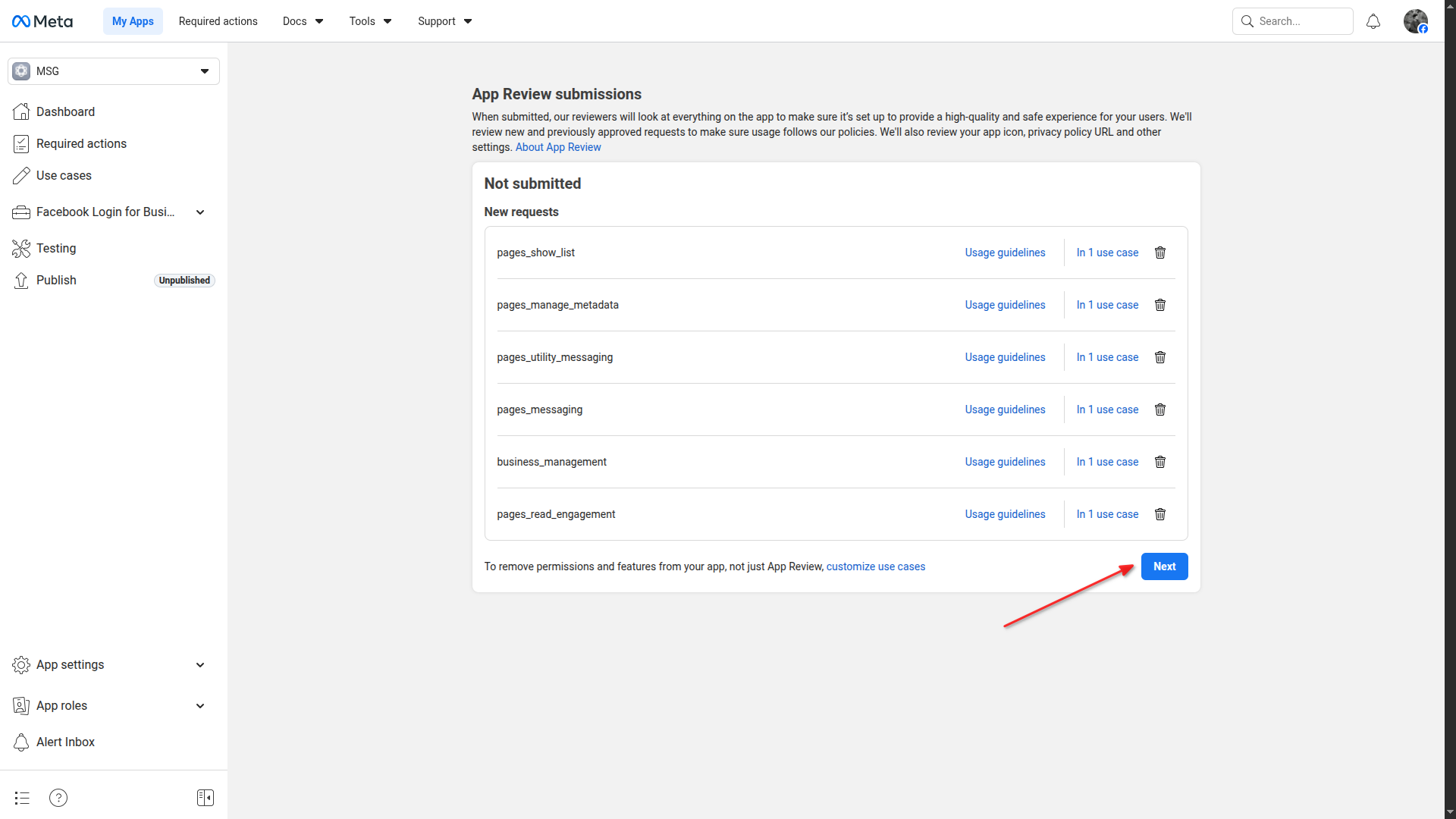Remove pages_messaging request using trash icon

[x=1159, y=409]
